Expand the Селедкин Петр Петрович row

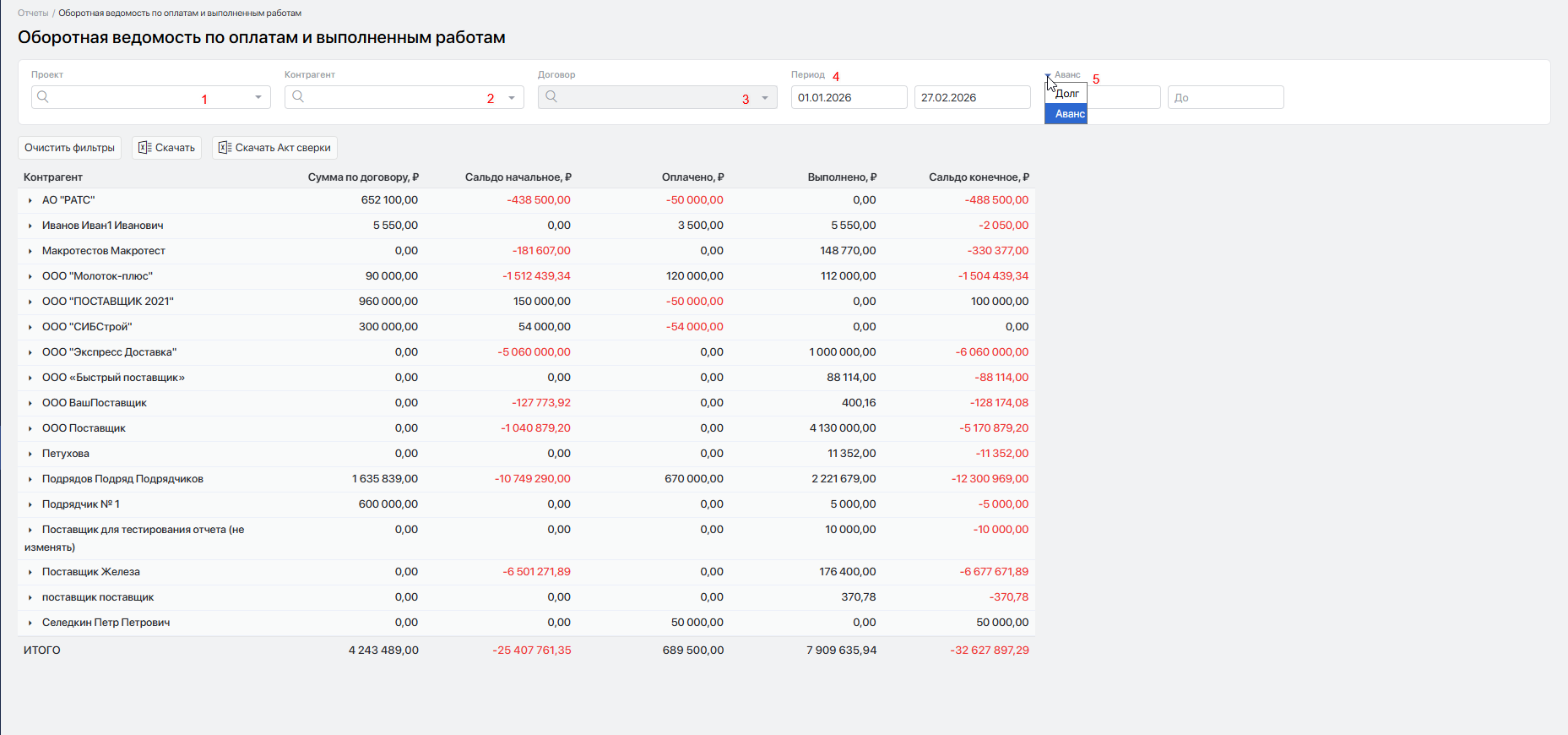(x=30, y=623)
